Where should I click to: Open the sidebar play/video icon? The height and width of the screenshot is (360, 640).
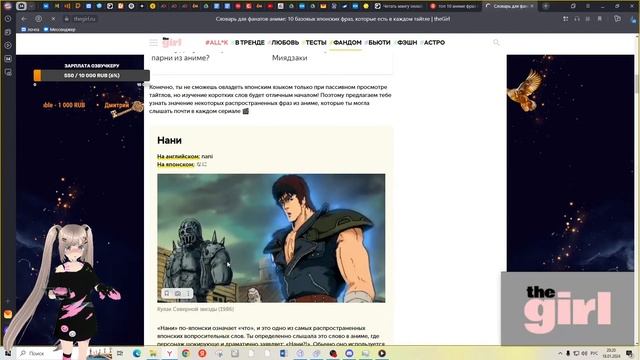(x=8, y=45)
